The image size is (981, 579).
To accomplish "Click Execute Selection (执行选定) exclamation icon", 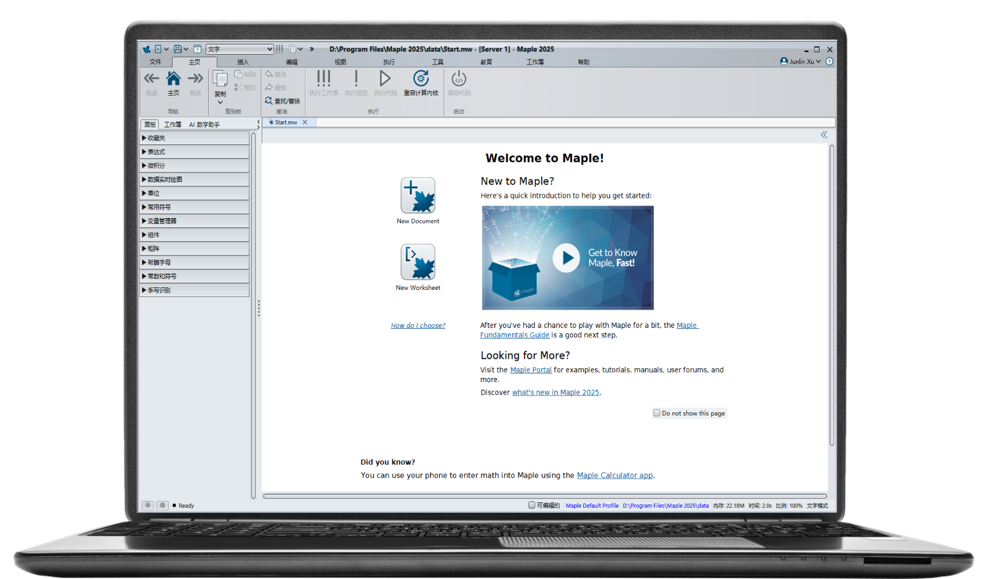I will tap(356, 78).
